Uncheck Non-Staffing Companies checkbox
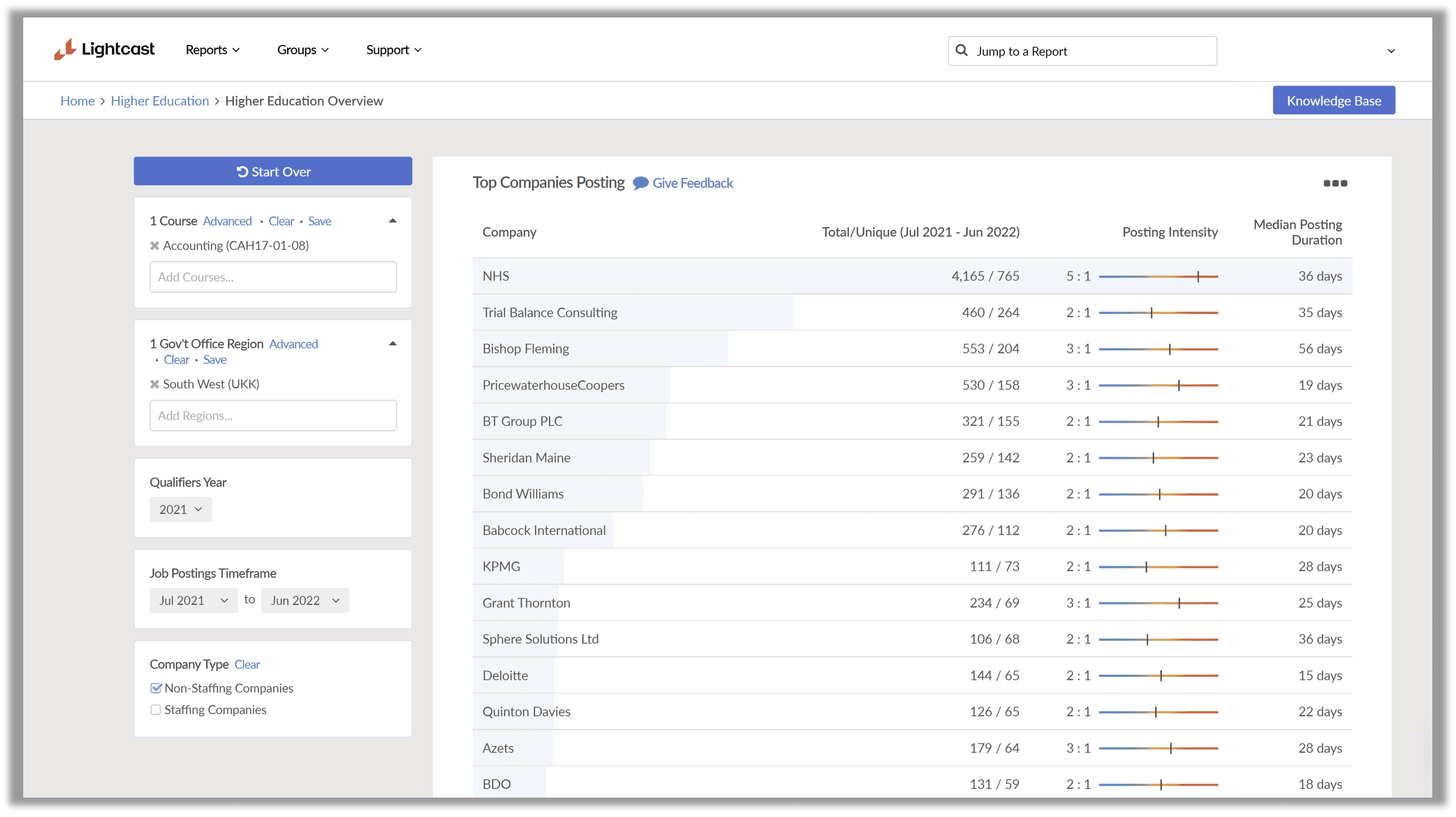 156,688
